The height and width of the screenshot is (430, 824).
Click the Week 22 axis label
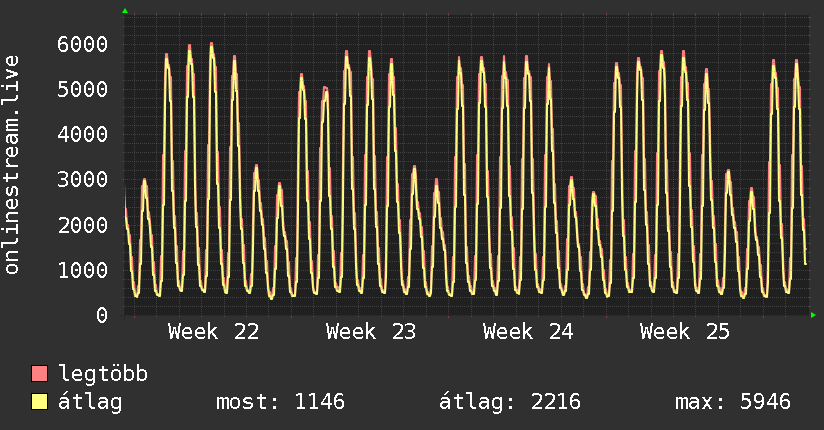pos(213,332)
